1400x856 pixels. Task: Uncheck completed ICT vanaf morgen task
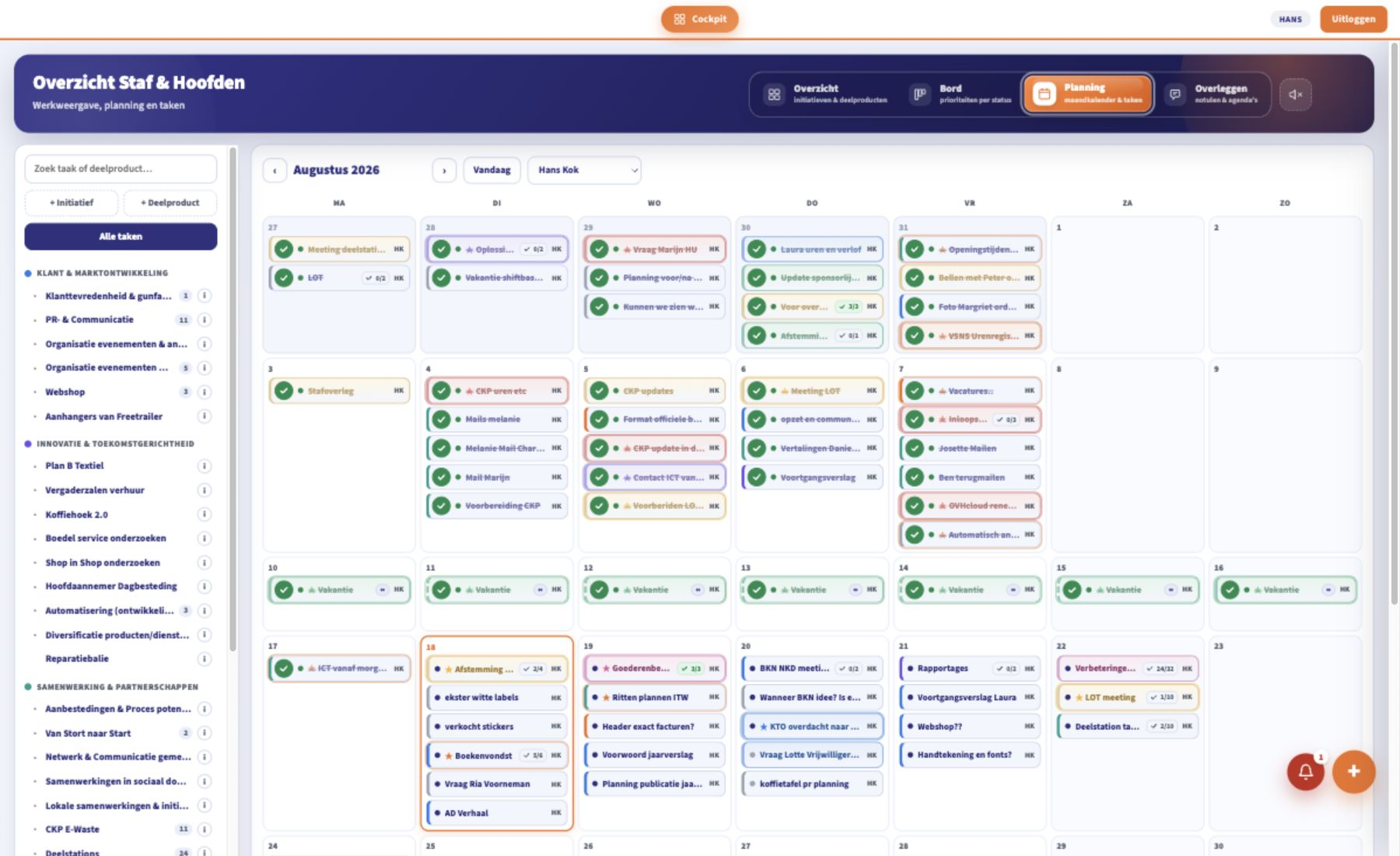284,668
